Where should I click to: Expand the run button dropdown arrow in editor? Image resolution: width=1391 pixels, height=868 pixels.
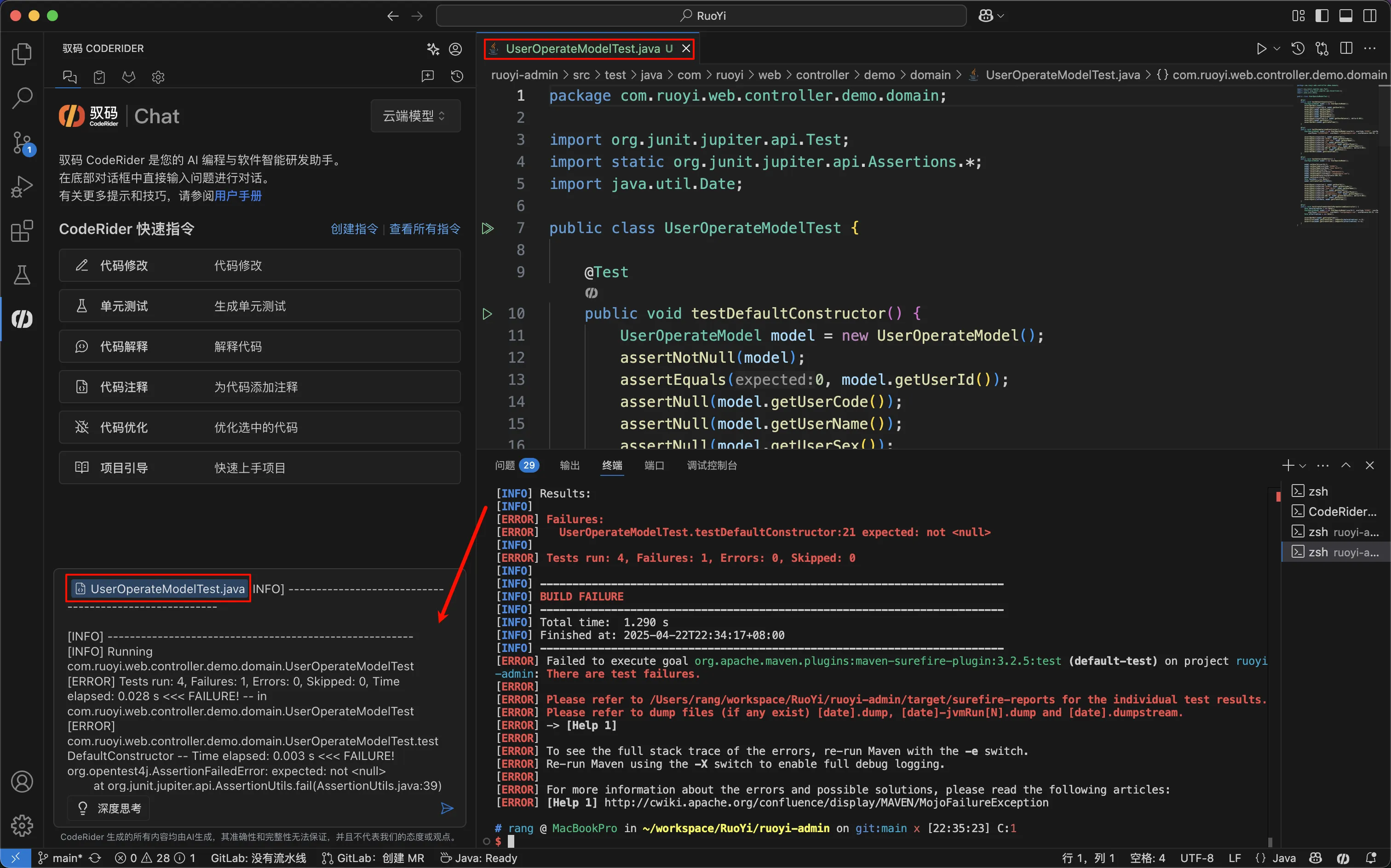click(1277, 49)
